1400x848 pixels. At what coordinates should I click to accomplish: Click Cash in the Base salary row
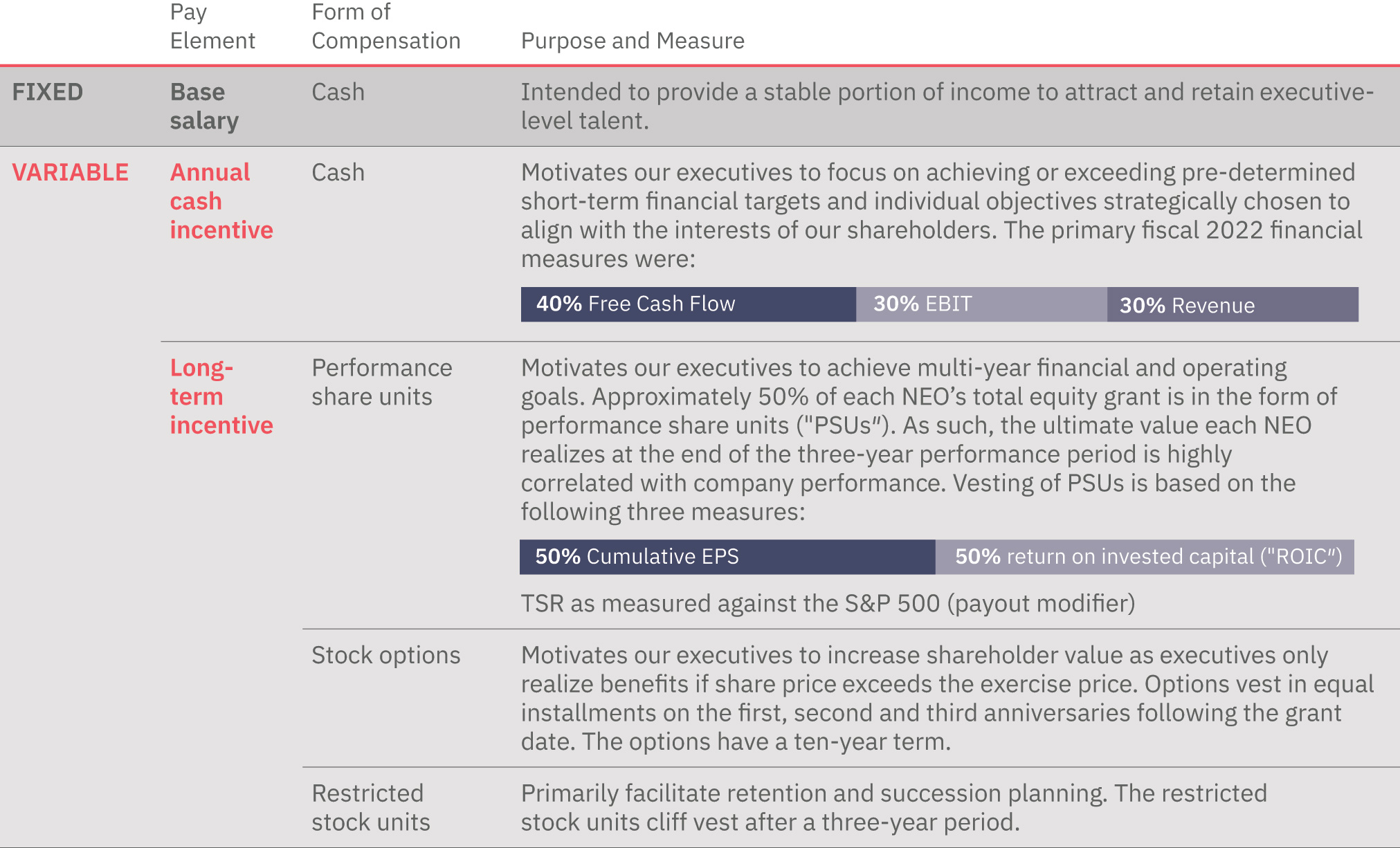click(x=338, y=92)
